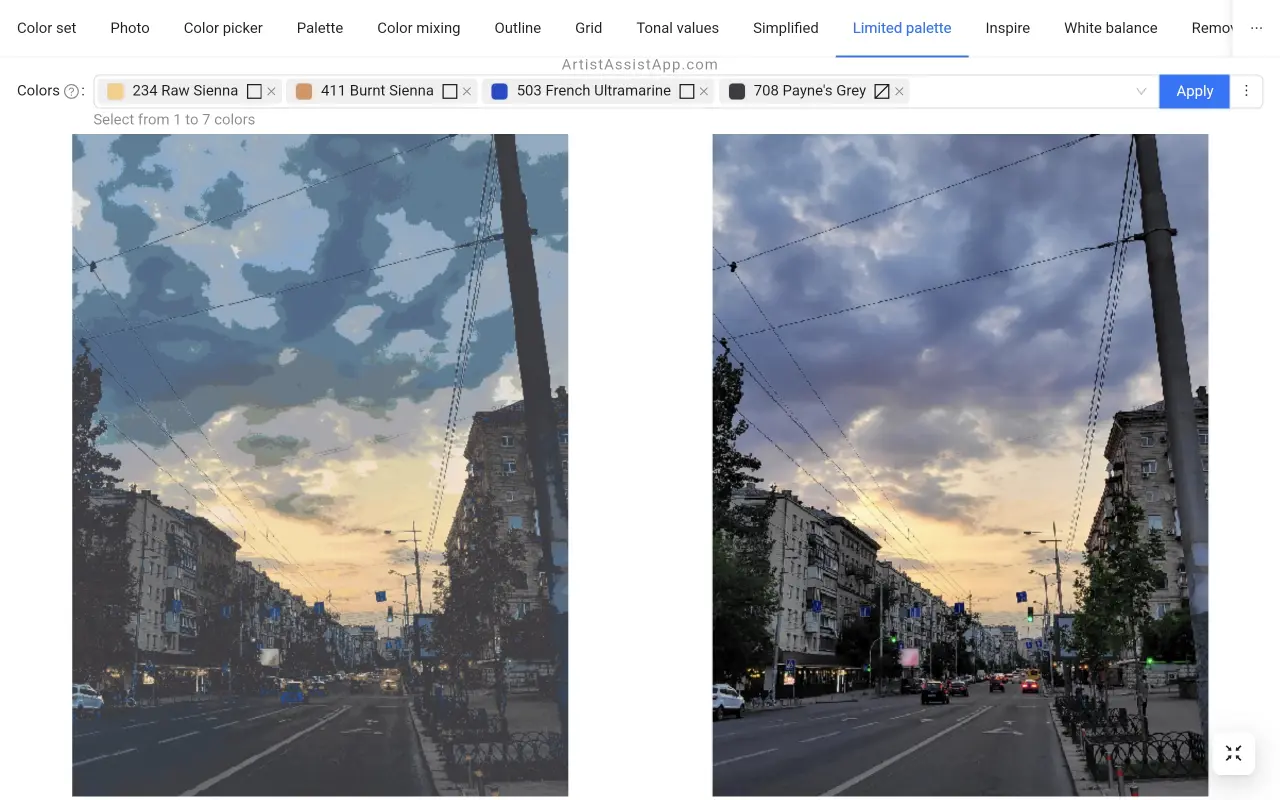Expand the colors selection dropdown arrow

tap(1141, 91)
